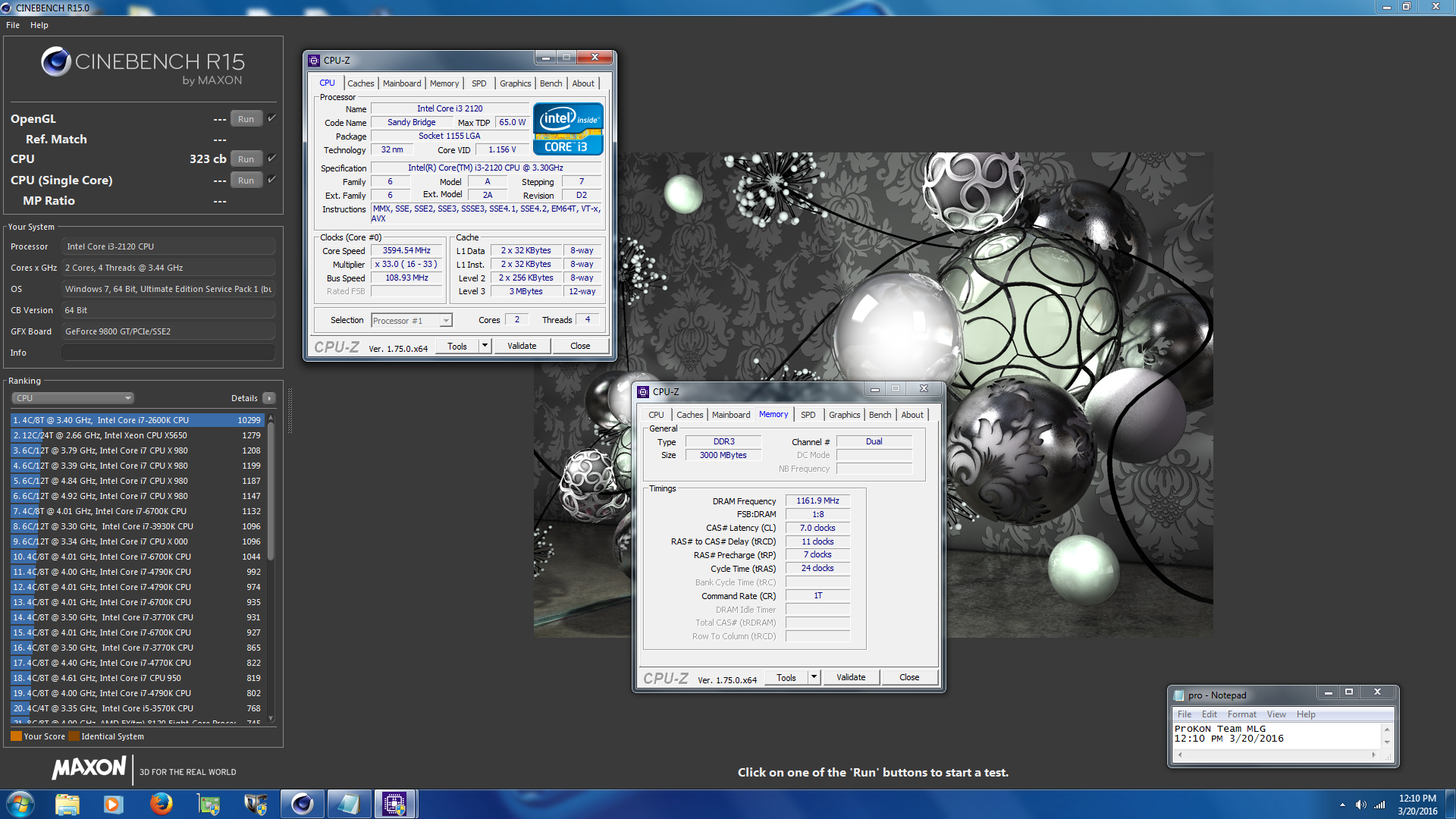
Task: Open About tab in upper CPU-Z
Action: [x=583, y=83]
